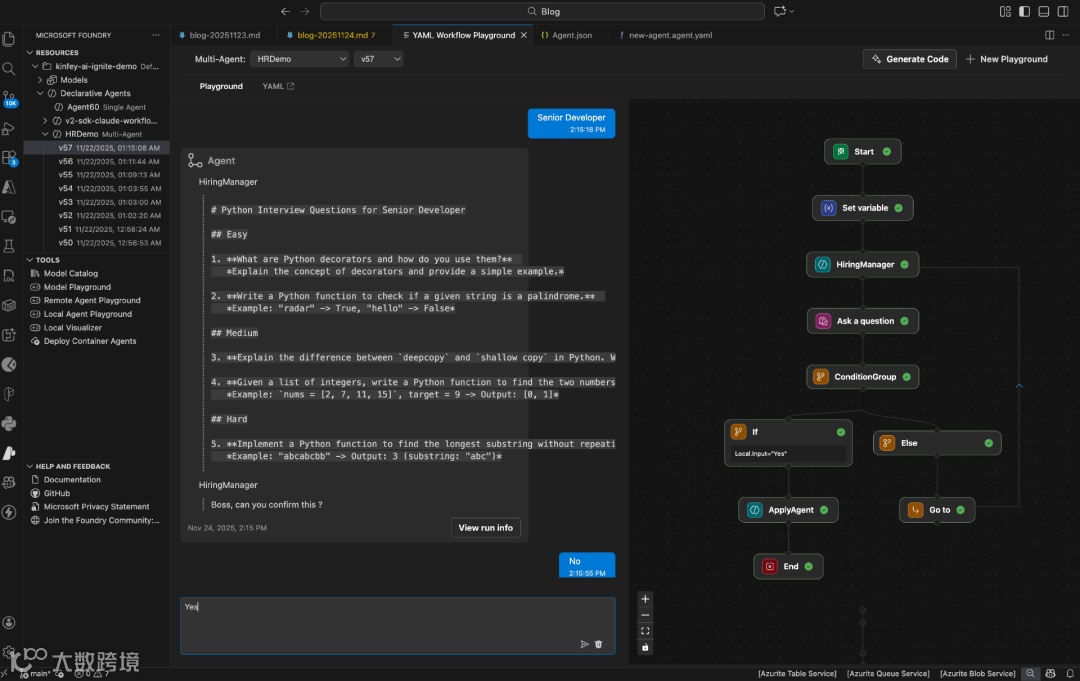Image resolution: width=1080 pixels, height=681 pixels.
Task: Collapse the Declarative Agents node
Action: coord(40,93)
